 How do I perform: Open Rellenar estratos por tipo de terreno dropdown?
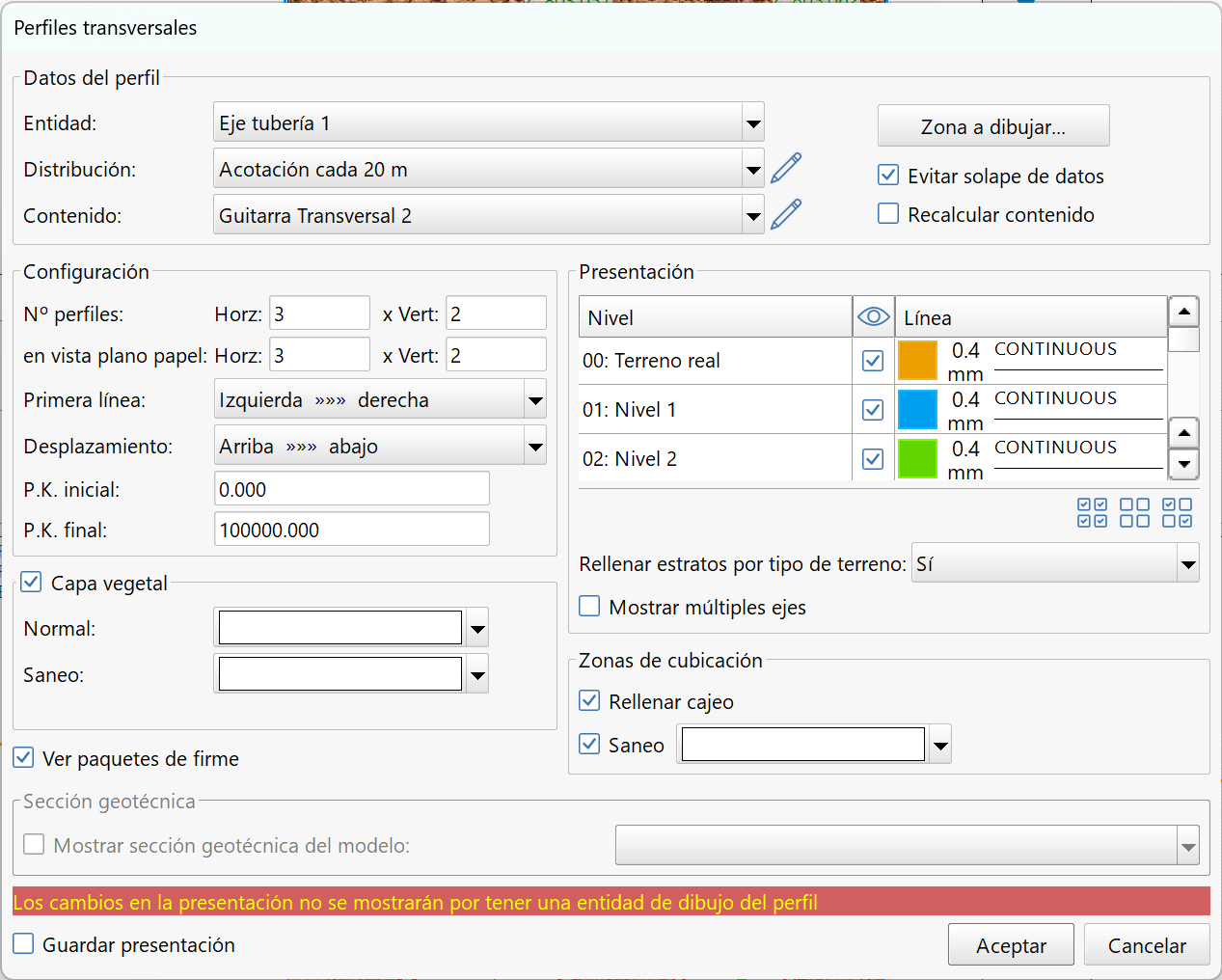[1188, 564]
